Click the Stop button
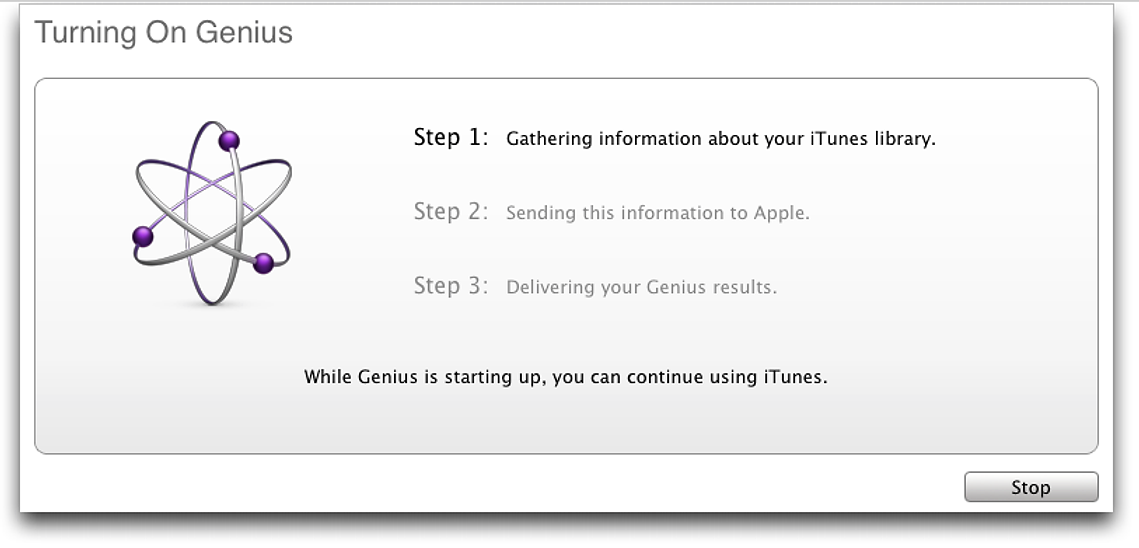This screenshot has height=548, width=1139. coord(1031,487)
